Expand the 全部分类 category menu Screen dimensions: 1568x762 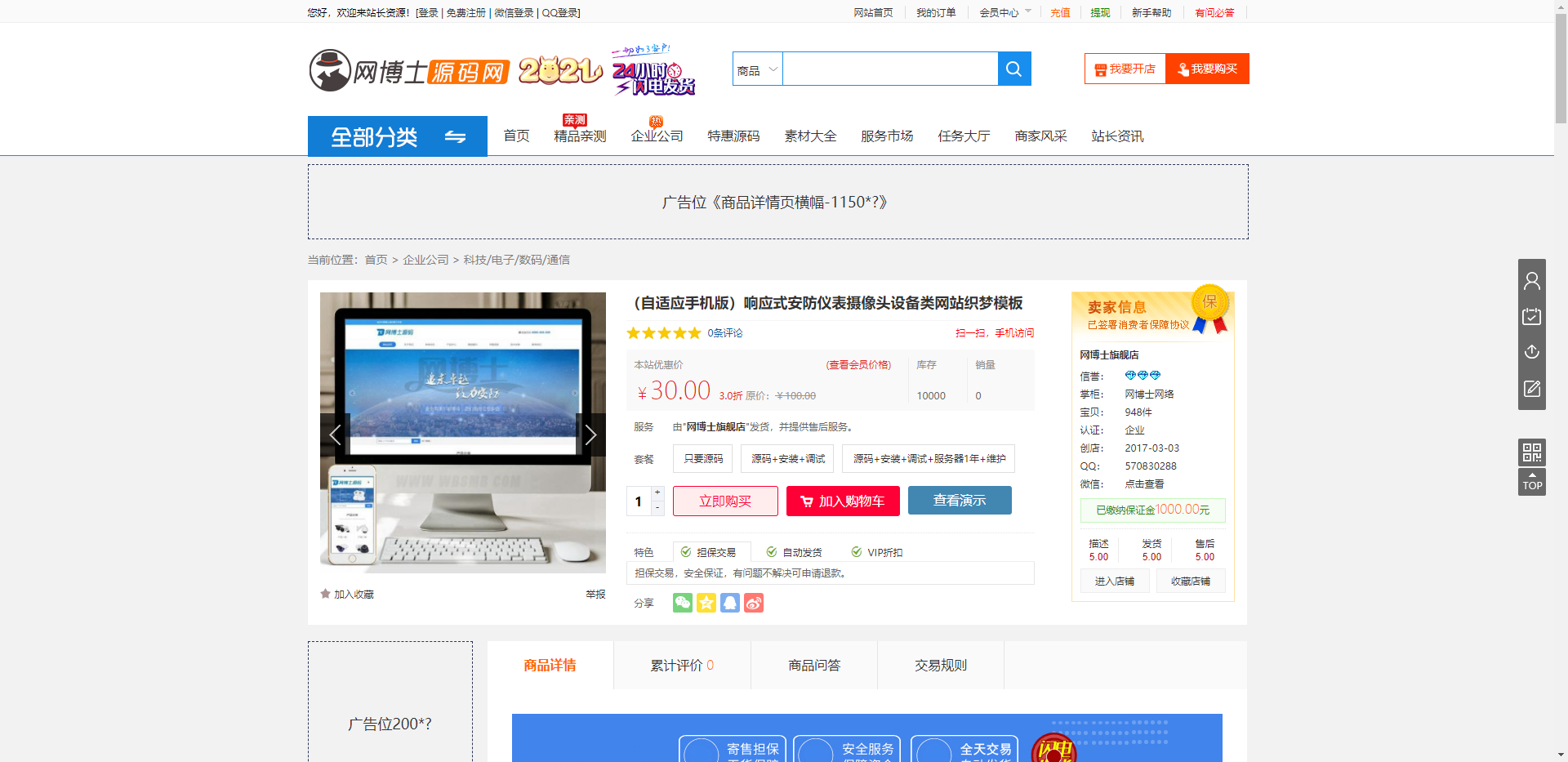coord(398,136)
